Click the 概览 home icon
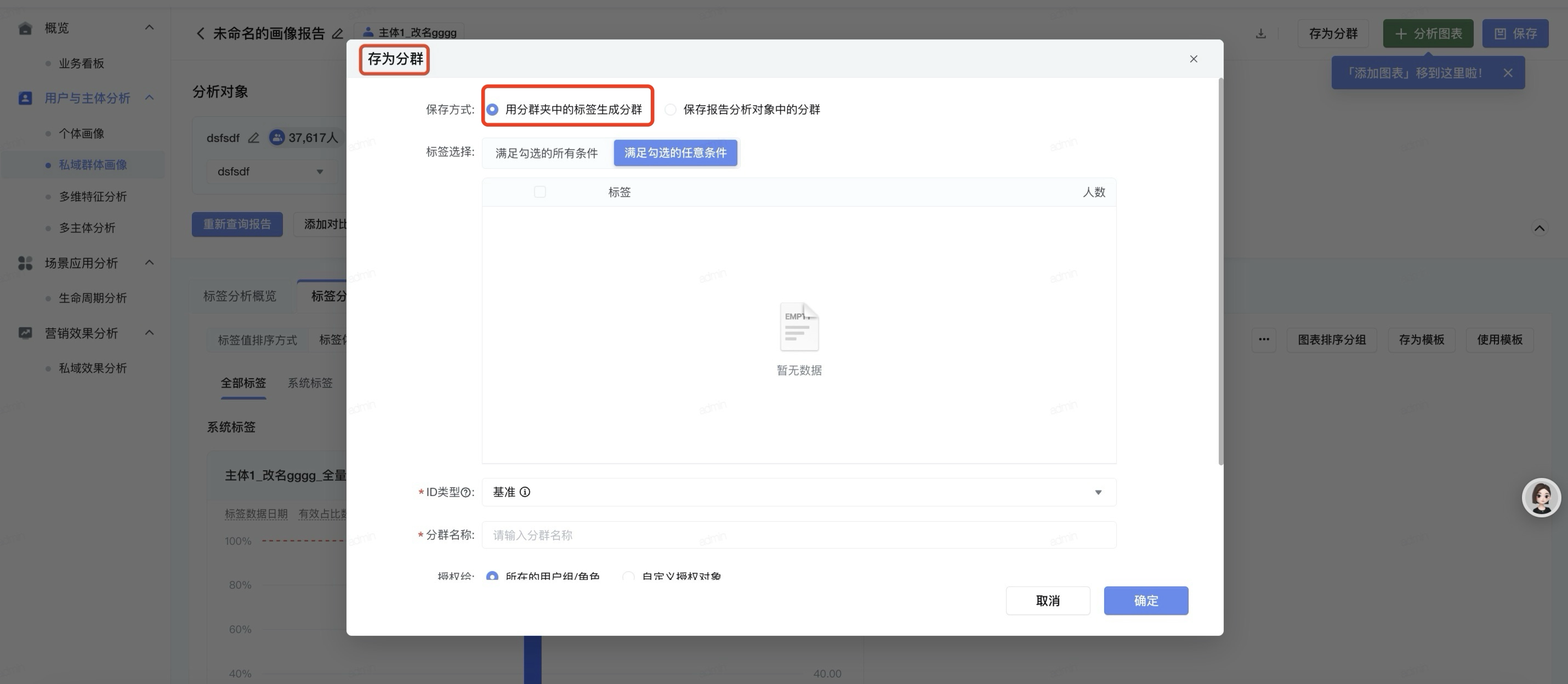Viewport: 1568px width, 684px height. (x=25, y=28)
